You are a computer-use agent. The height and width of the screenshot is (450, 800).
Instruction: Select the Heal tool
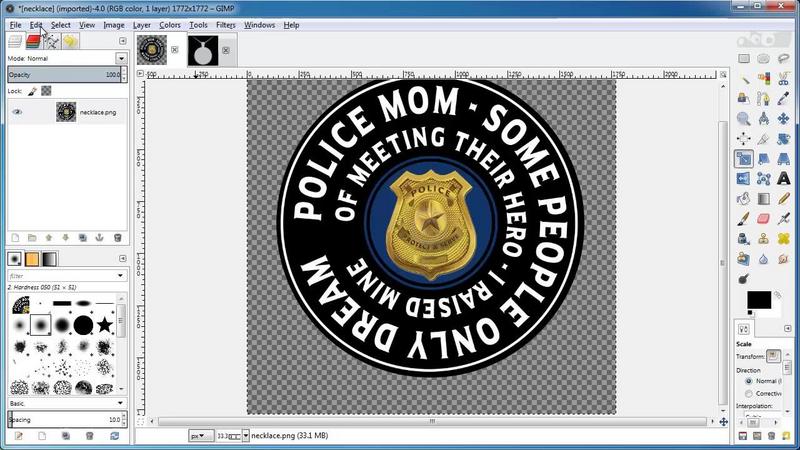(783, 238)
